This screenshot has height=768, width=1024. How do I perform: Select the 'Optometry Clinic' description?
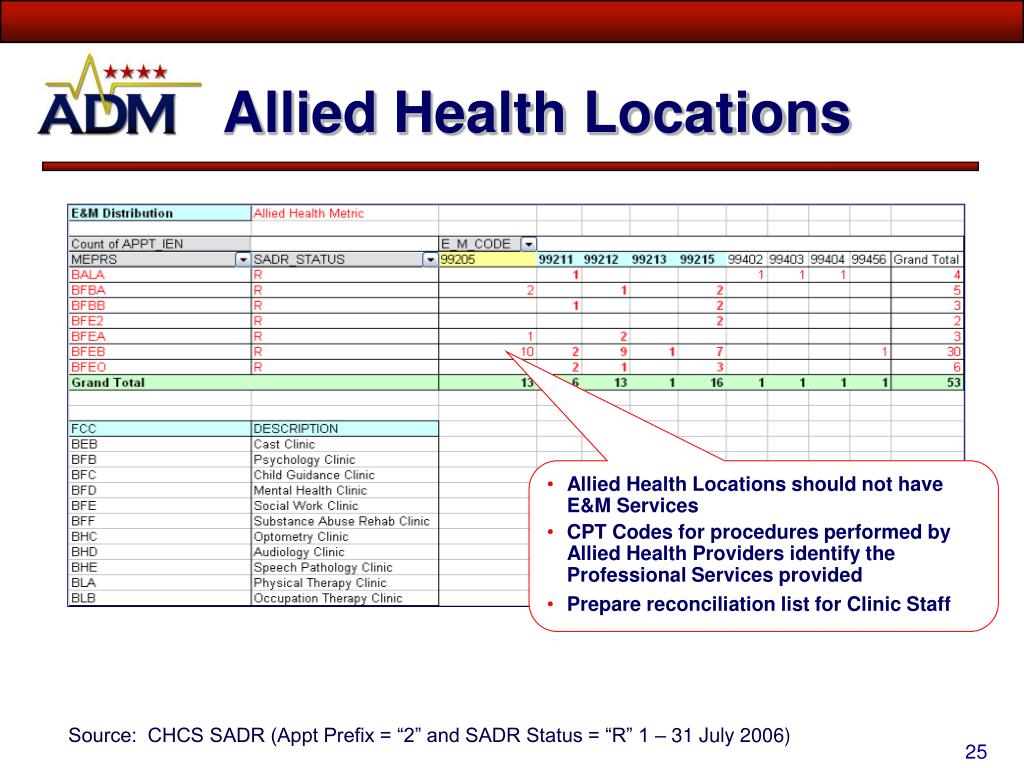[344, 536]
